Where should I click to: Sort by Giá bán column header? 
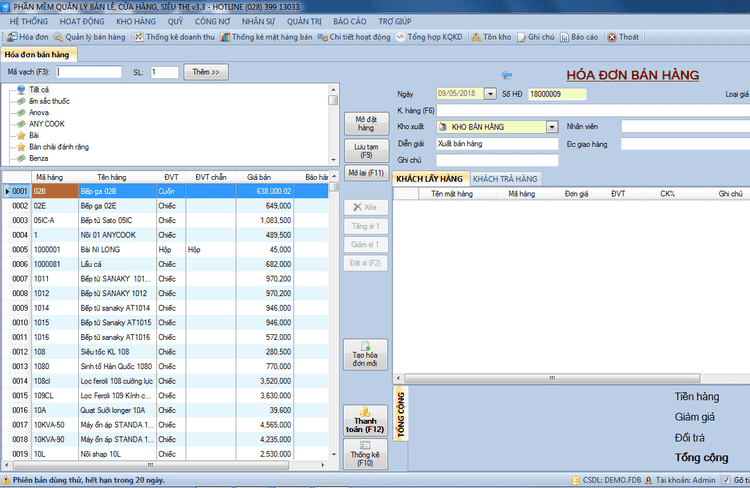259,177
